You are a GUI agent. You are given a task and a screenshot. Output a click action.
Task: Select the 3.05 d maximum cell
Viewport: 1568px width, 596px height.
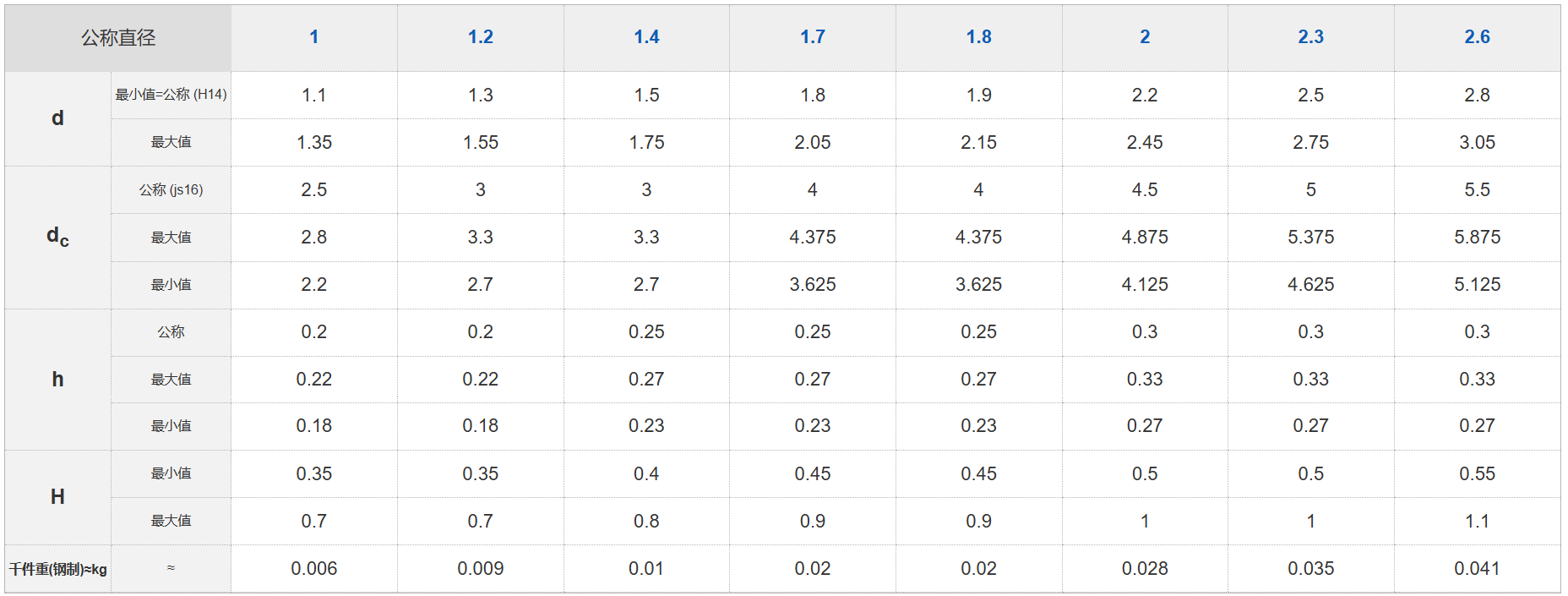[1477, 143]
